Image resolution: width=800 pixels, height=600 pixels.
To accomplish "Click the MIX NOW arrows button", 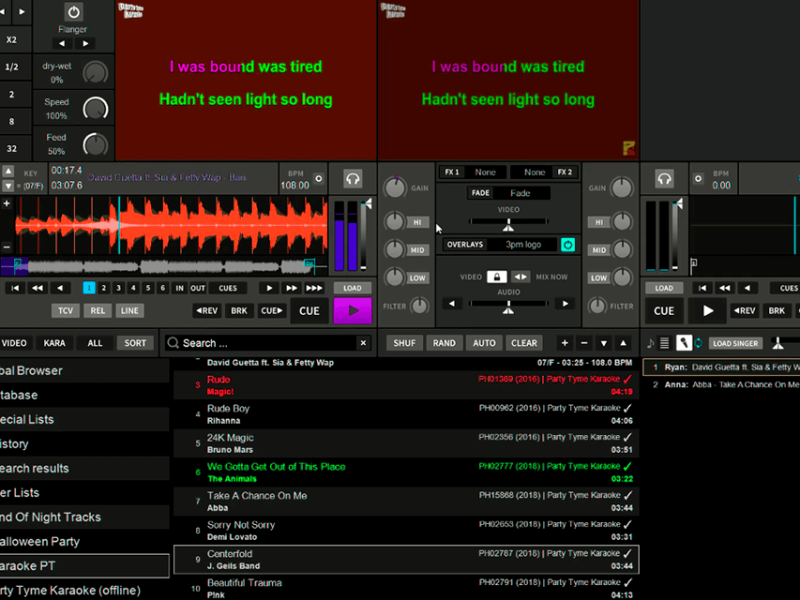I will tap(520, 277).
